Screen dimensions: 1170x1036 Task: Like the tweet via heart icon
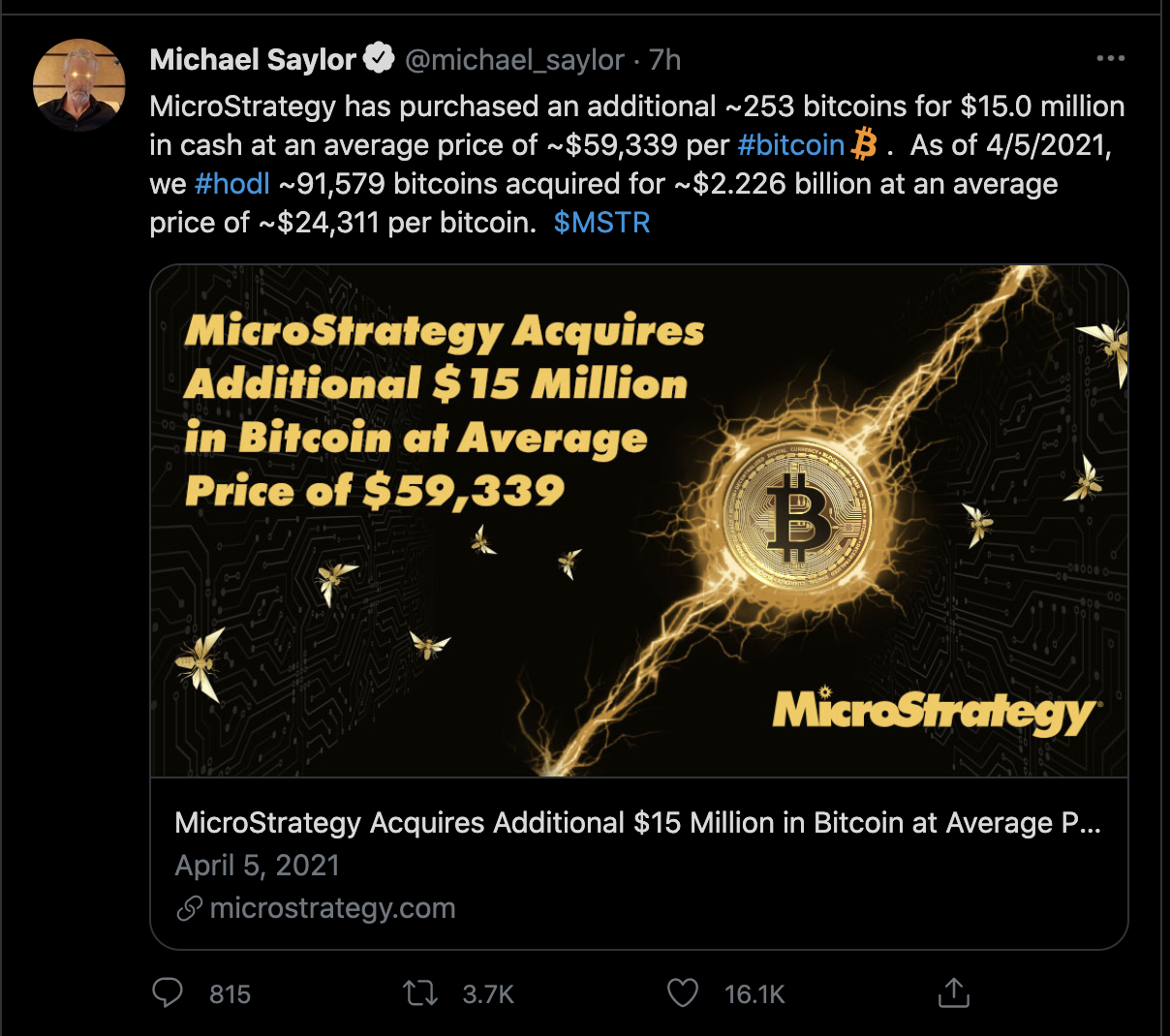[683, 992]
